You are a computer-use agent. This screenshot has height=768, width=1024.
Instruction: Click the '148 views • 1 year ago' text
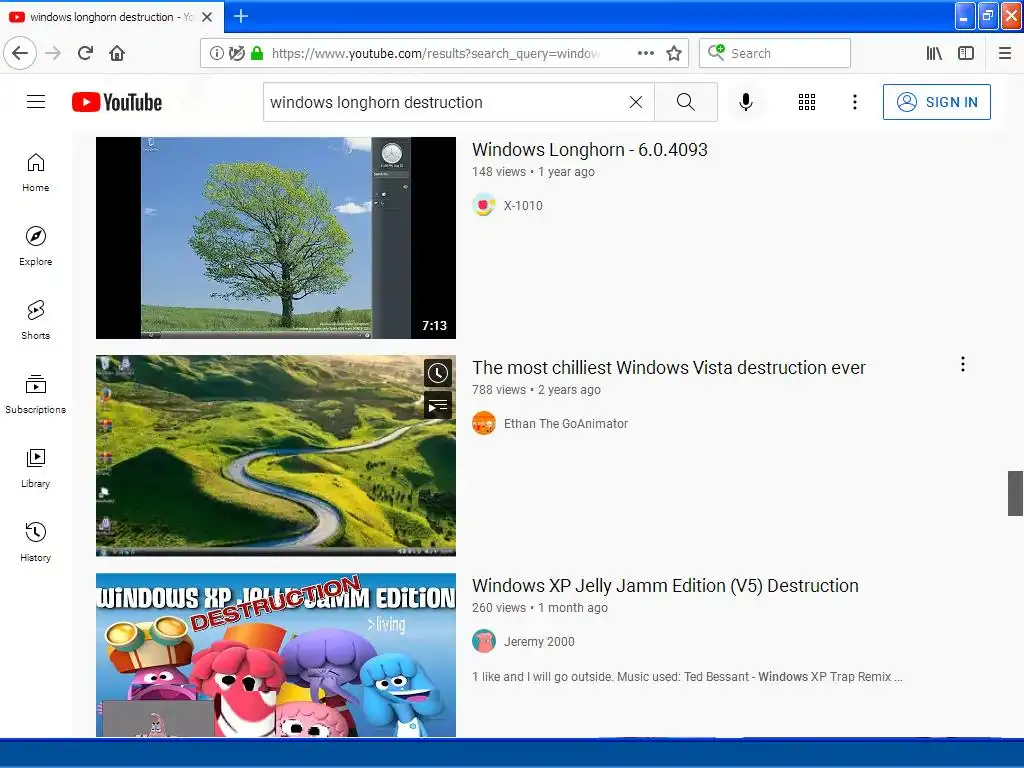(534, 172)
